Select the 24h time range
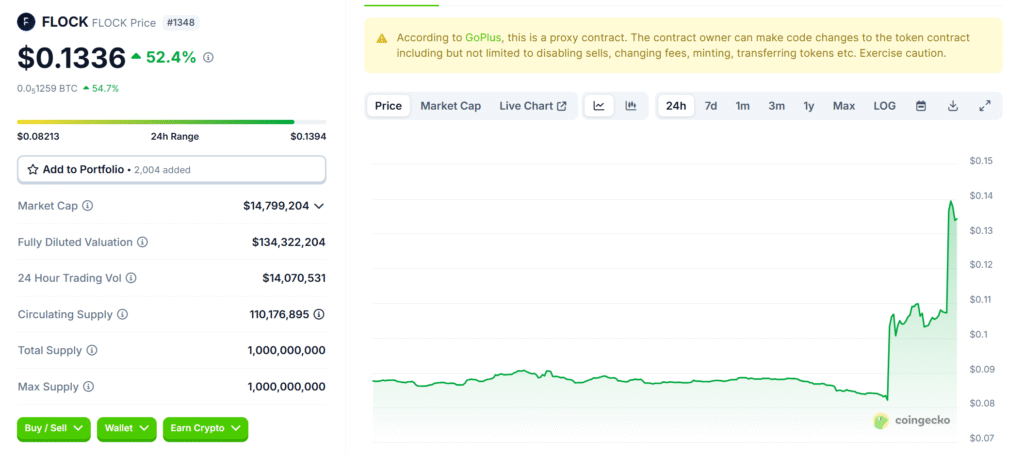 (x=676, y=106)
